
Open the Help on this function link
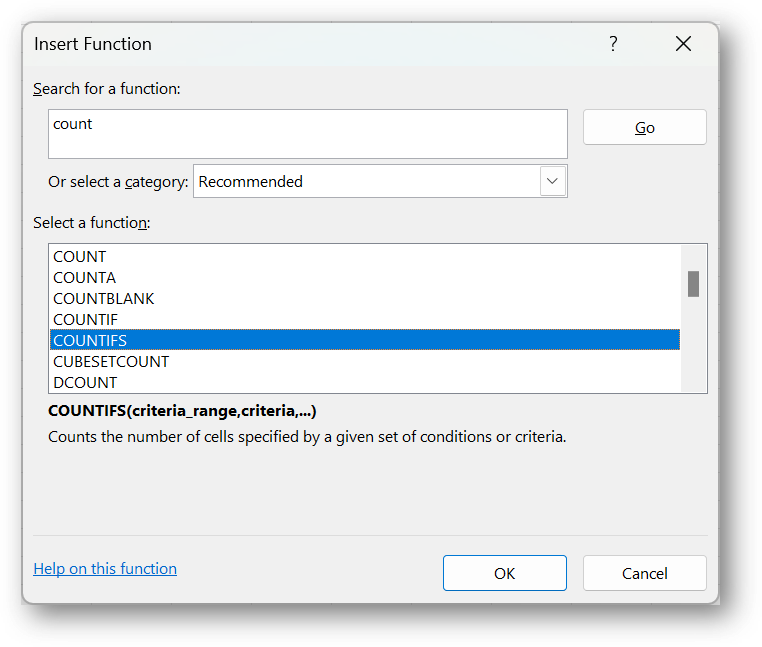[105, 568]
